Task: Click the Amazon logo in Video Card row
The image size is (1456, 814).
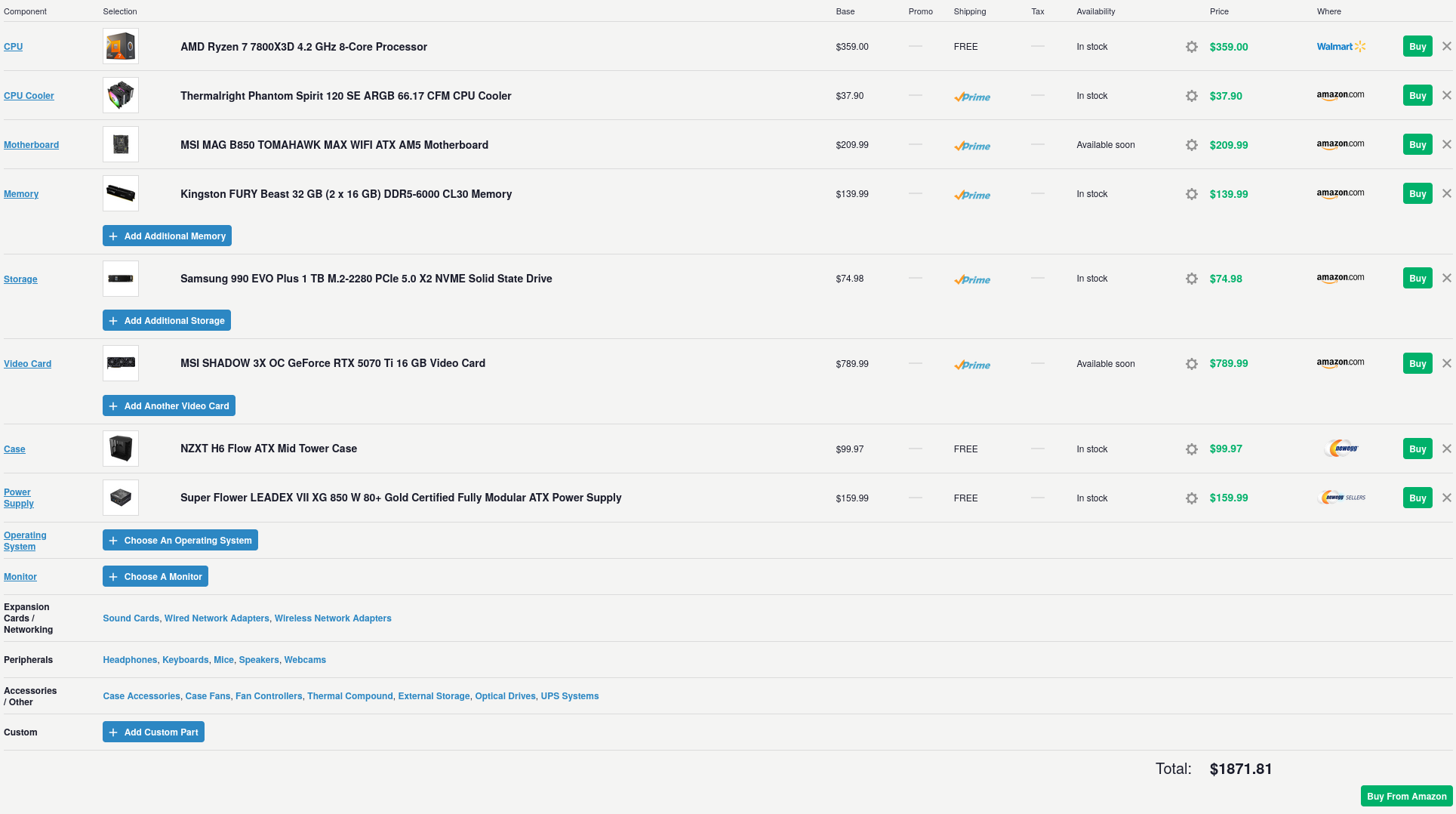Action: (1341, 363)
